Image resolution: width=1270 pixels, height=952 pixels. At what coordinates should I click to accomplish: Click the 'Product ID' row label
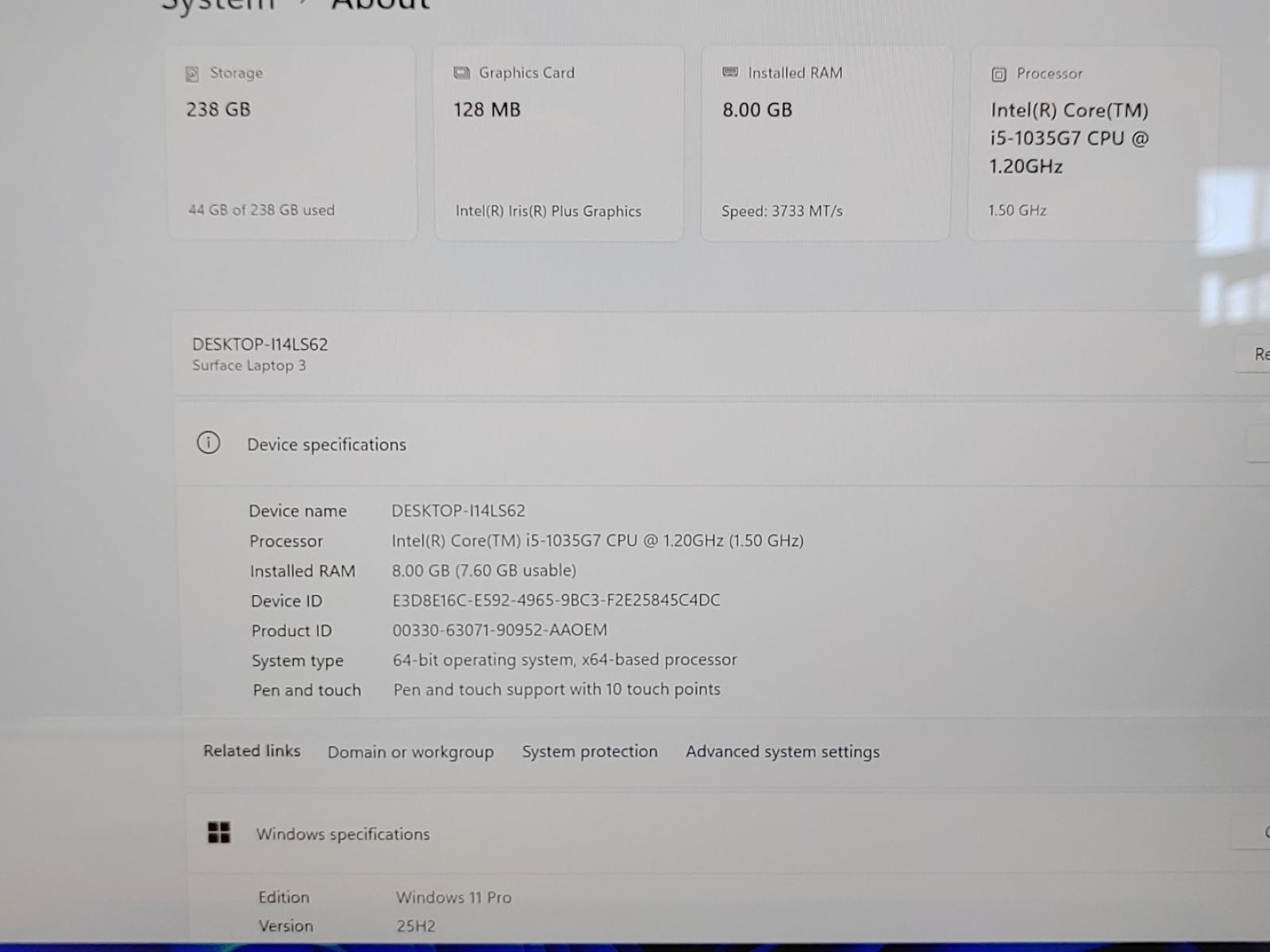(x=291, y=631)
